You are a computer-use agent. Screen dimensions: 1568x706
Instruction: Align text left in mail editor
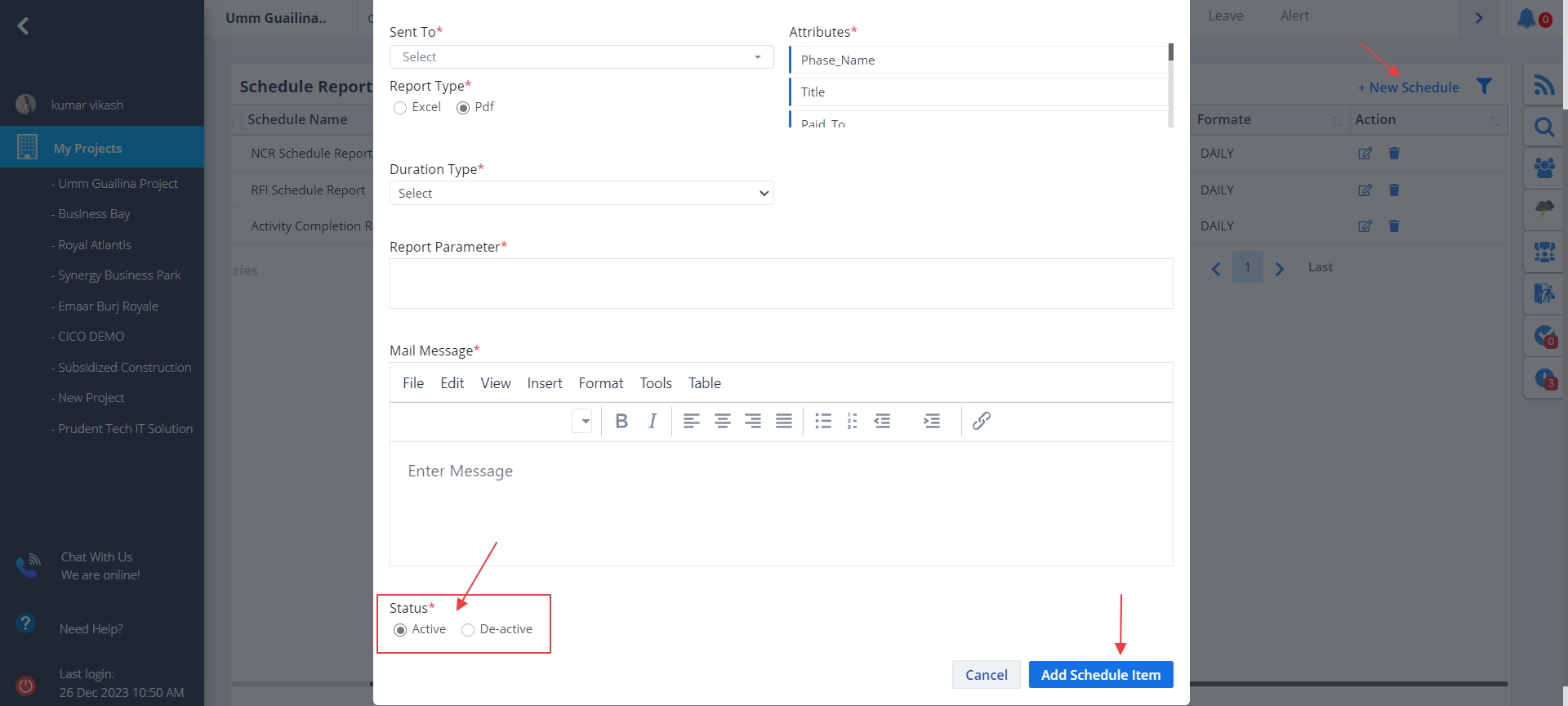[692, 421]
